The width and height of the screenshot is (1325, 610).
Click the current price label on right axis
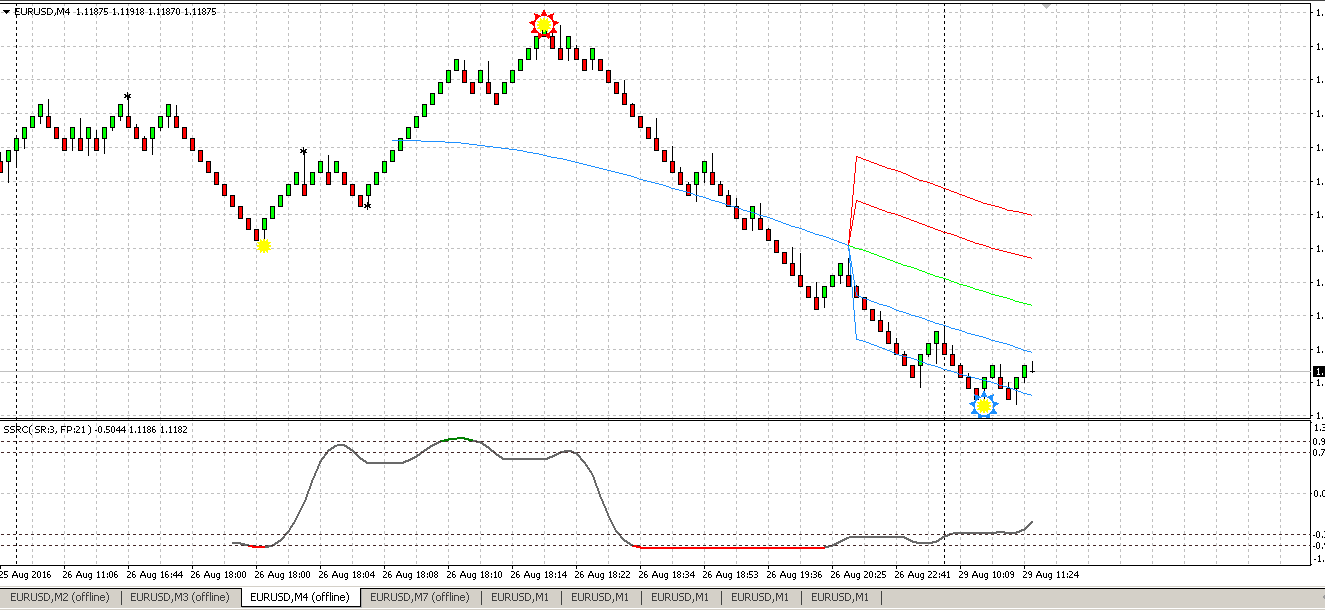1317,372
